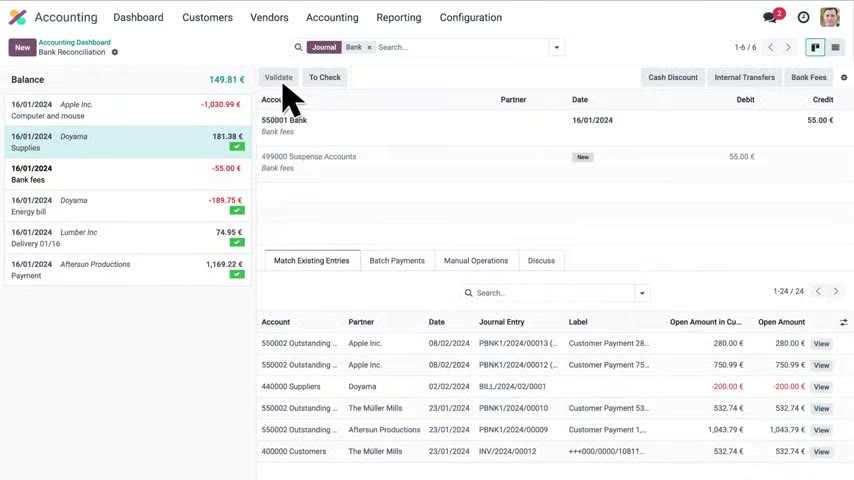This screenshot has width=854, height=480.
Task: Open the Reporting menu
Action: pos(399,17)
